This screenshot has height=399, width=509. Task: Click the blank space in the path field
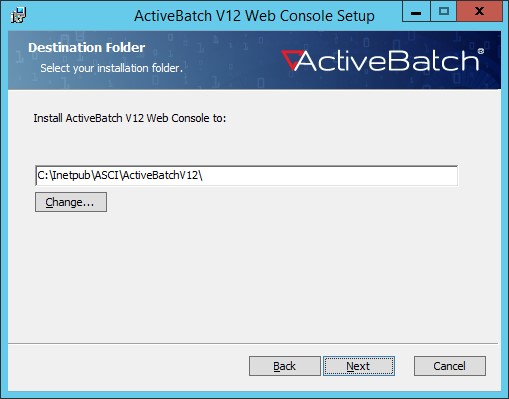329,175
